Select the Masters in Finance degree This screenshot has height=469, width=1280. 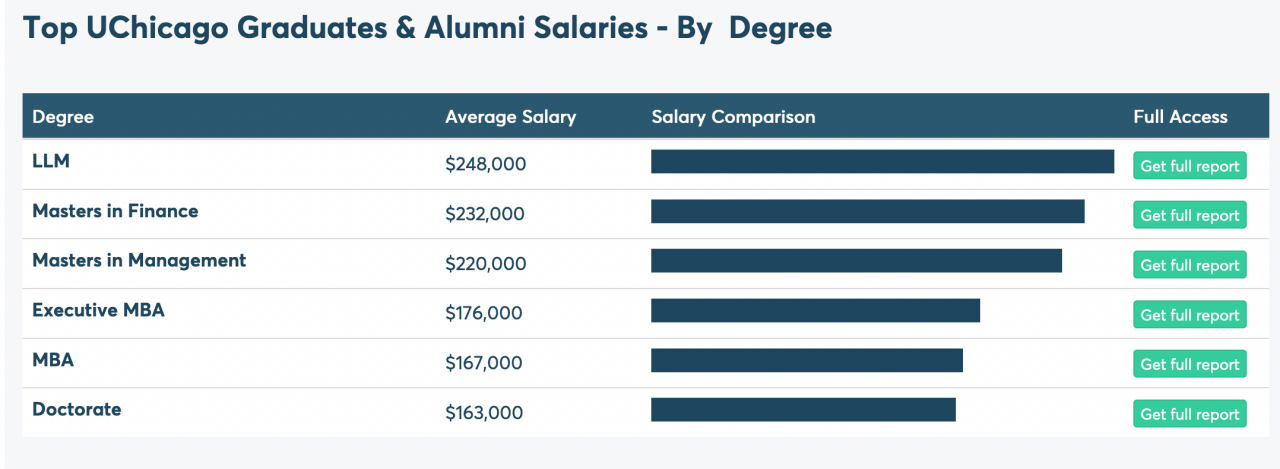[x=115, y=211]
